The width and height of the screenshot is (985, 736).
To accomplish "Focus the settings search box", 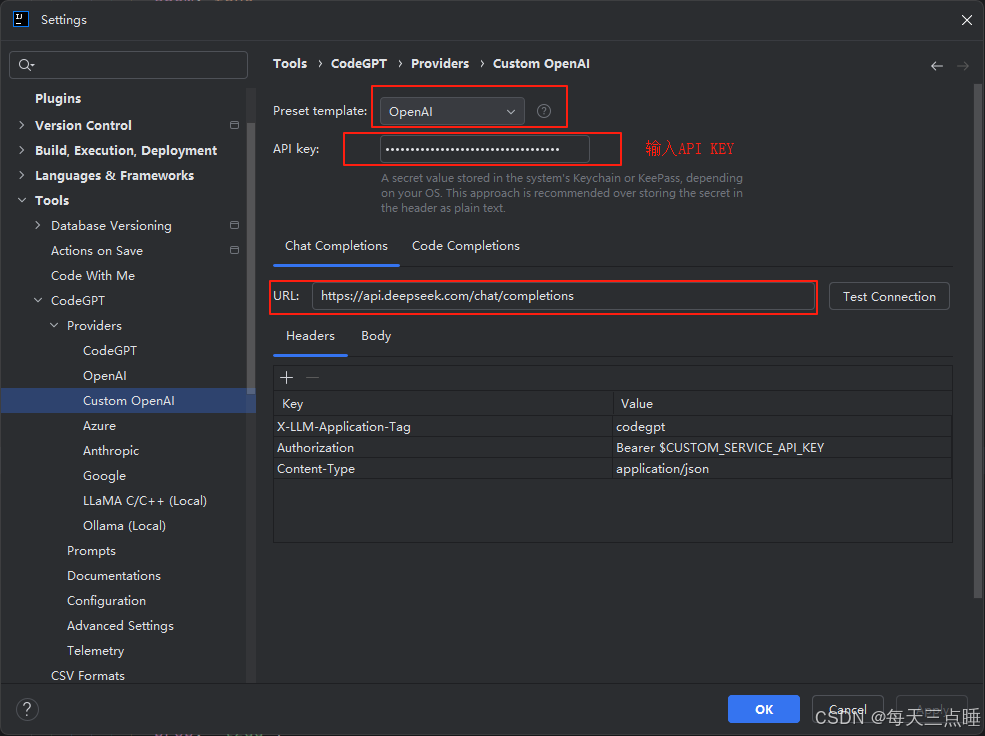I will click(x=128, y=65).
